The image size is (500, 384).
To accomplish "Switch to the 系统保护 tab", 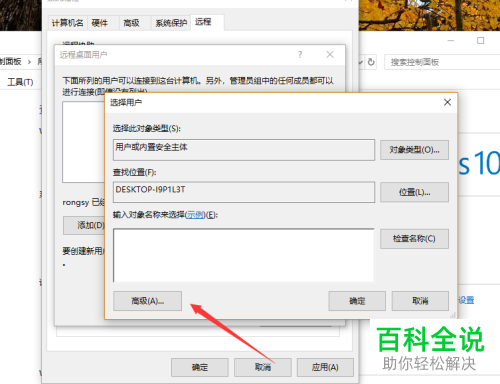I will click(171, 23).
